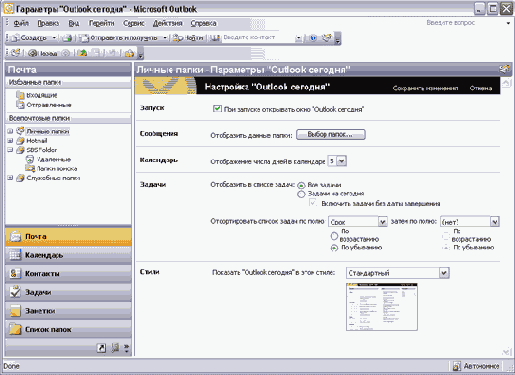
Task: Expand the Создать dropdown arrow
Action: 54,38
